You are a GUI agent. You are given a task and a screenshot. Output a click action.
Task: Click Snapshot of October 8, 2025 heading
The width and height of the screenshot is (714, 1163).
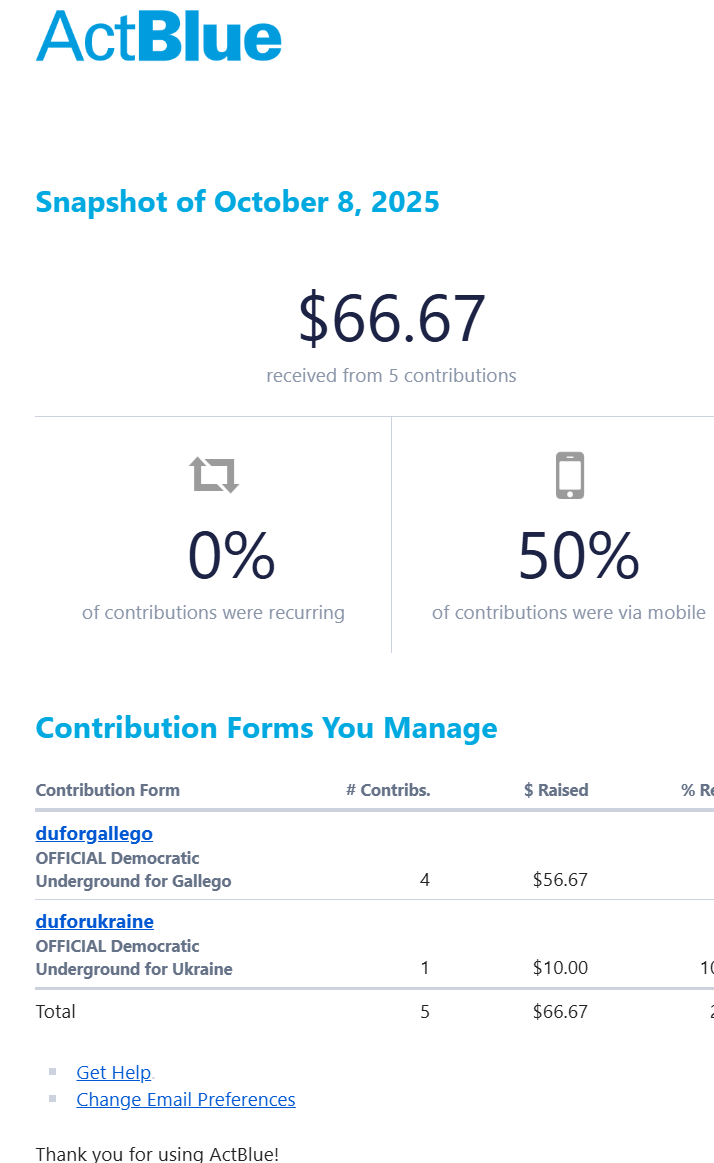tap(237, 202)
